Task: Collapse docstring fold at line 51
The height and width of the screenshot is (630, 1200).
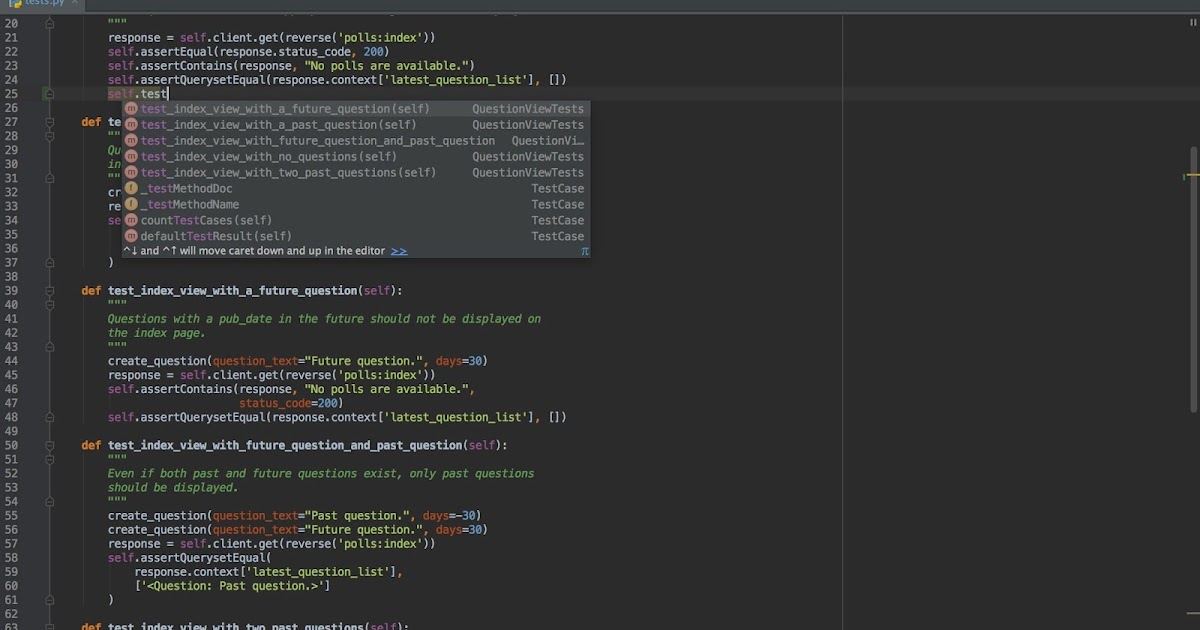Action: 48,459
